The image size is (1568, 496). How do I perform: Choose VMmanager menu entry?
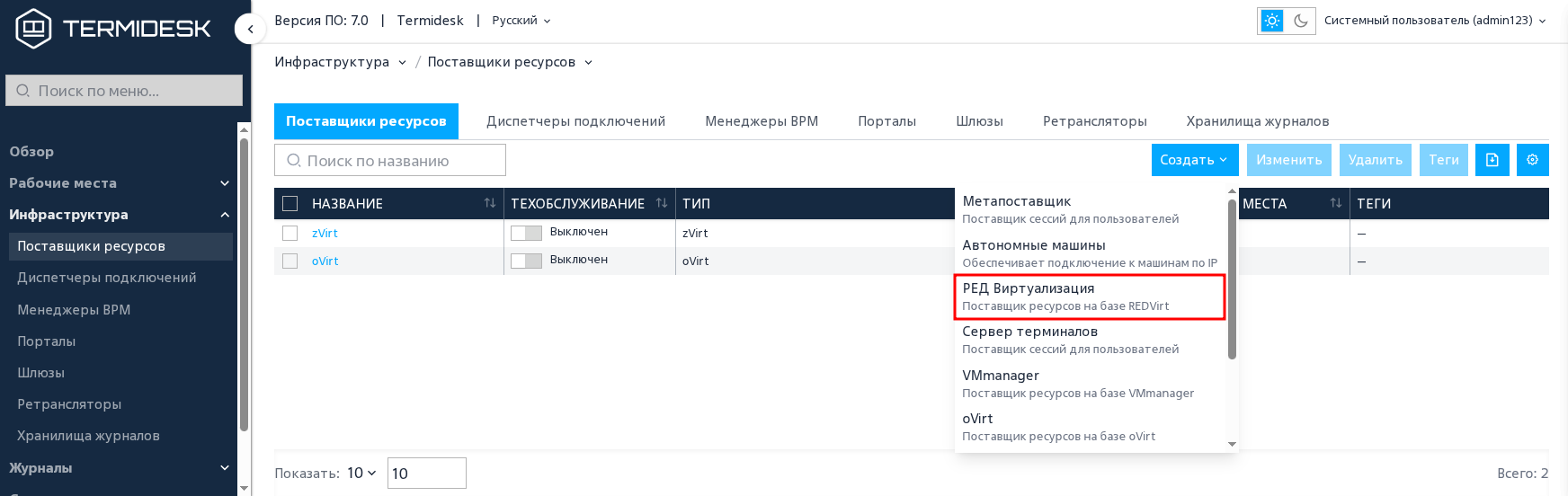(x=1090, y=384)
